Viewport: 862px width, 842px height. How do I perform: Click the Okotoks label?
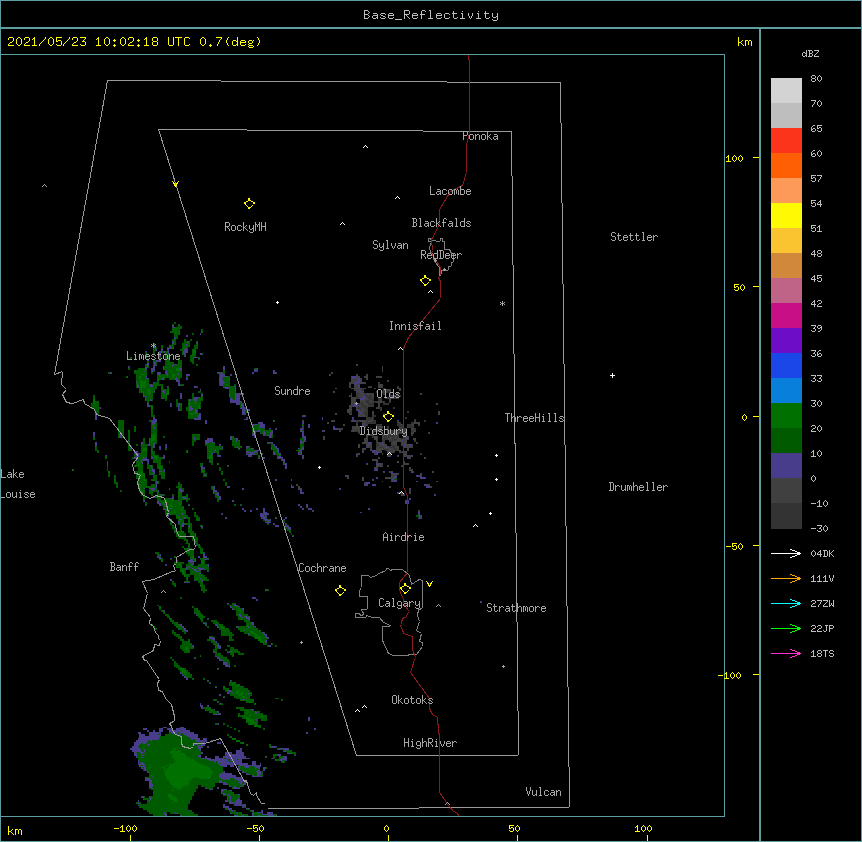click(x=412, y=700)
